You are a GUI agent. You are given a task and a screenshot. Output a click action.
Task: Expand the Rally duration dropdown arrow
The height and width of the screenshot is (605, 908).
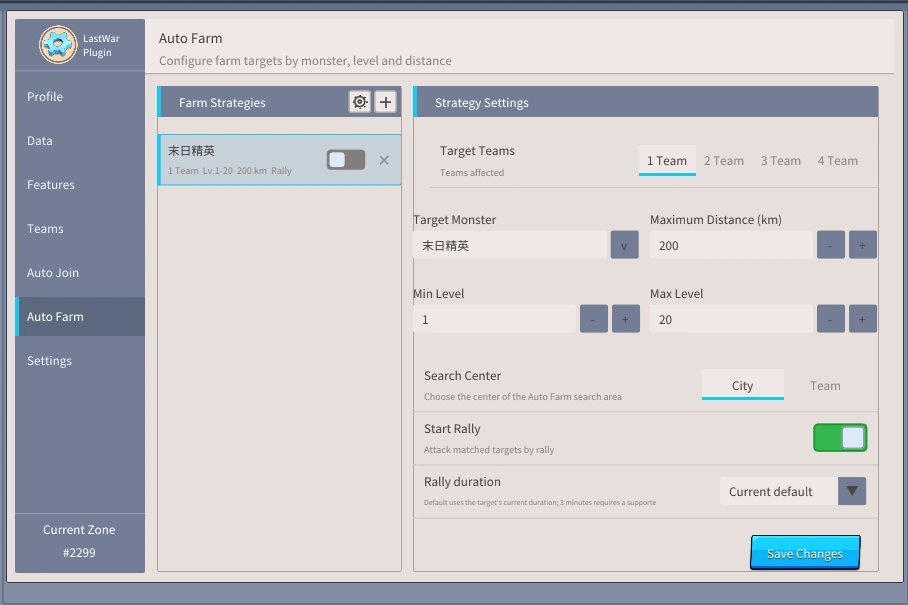pos(852,491)
